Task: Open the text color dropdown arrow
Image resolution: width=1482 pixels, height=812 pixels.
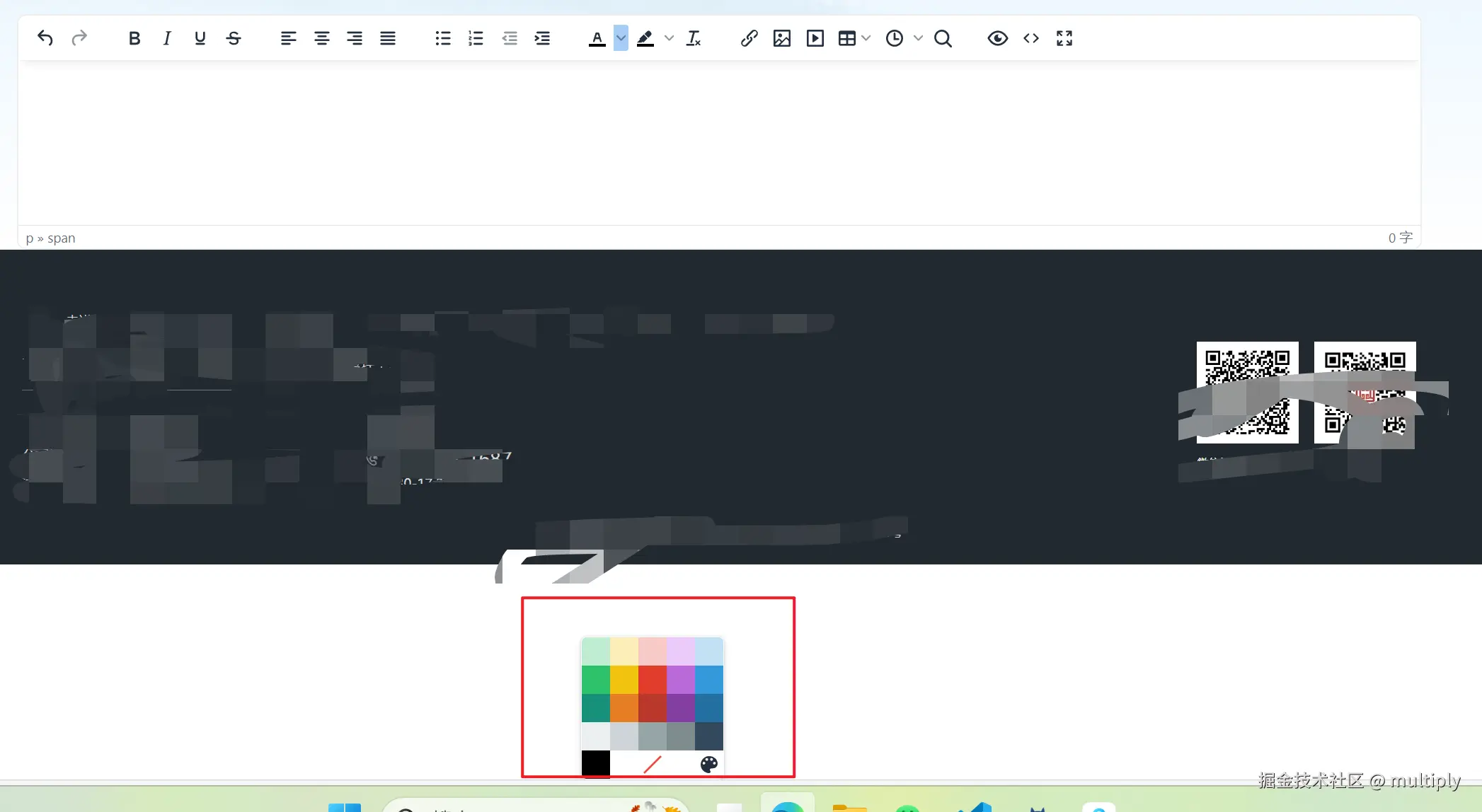Action: coord(620,38)
